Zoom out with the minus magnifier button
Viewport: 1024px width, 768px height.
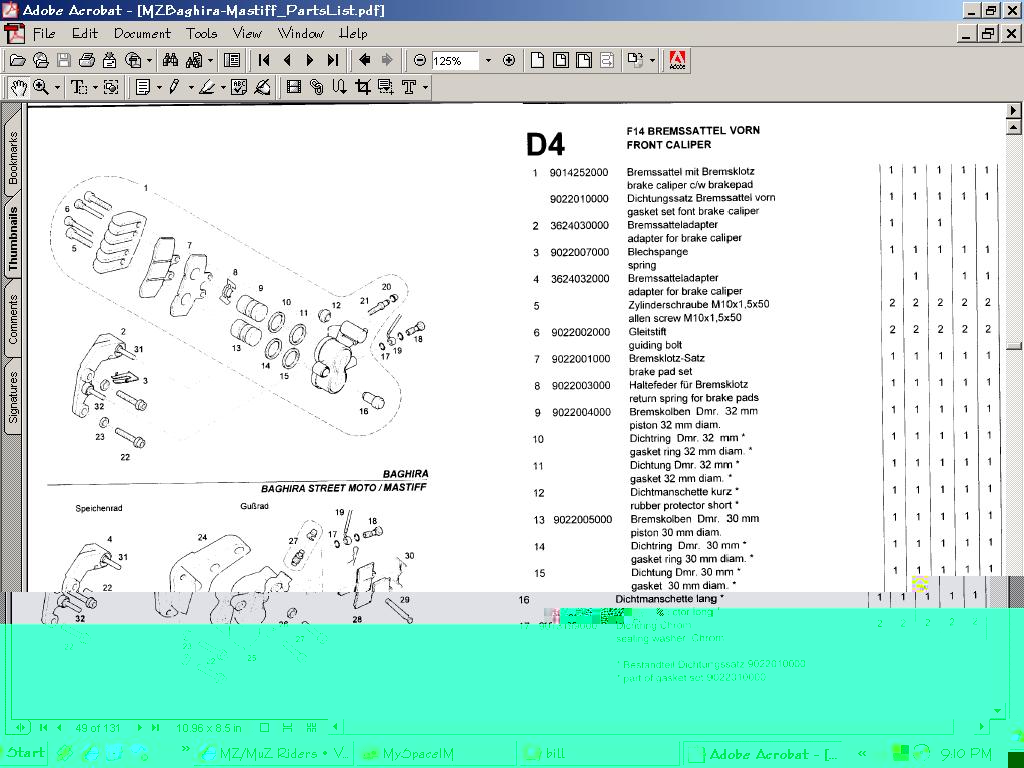click(x=420, y=61)
